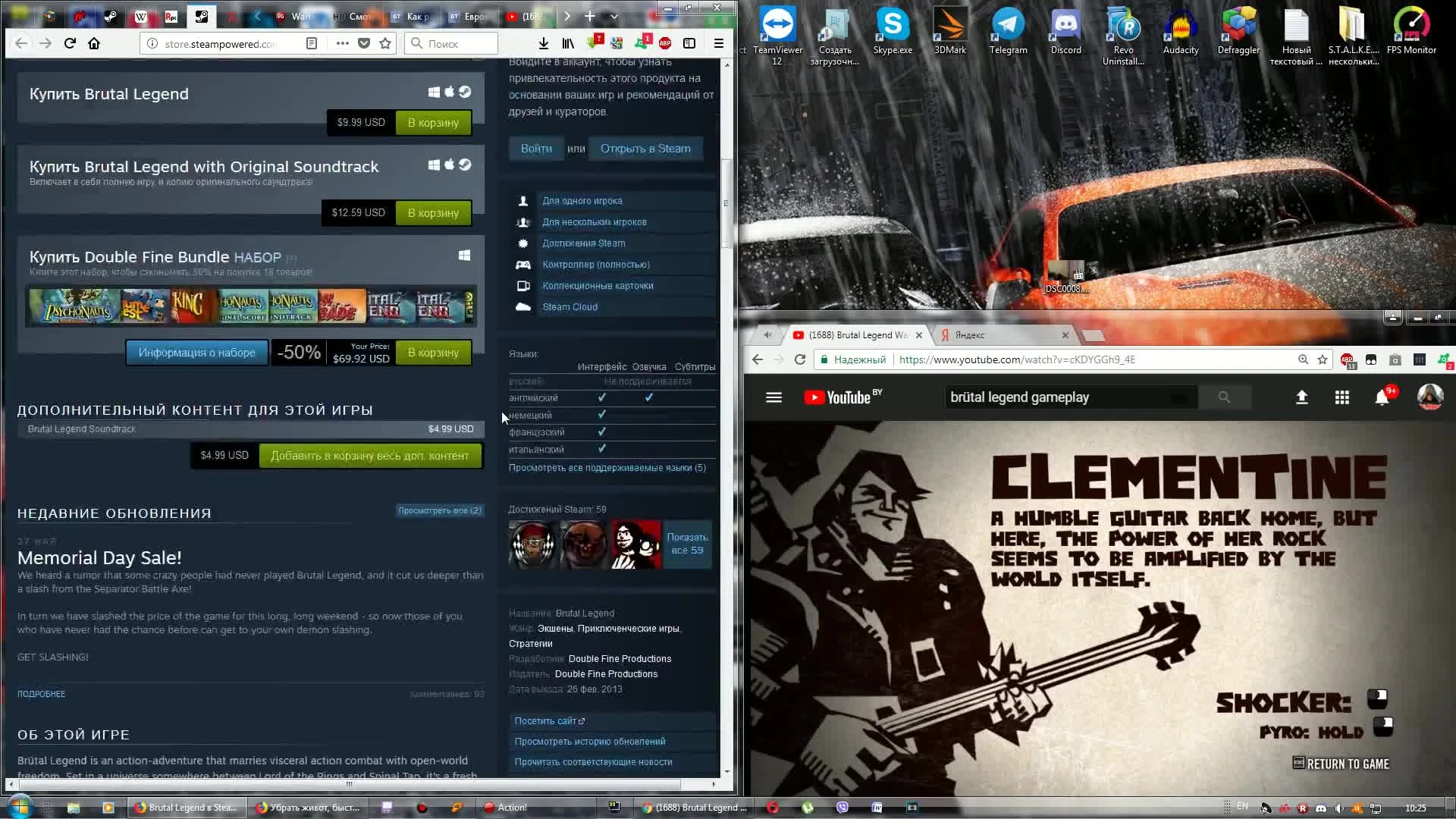Open the YouTube apps grid icon
1456x819 pixels.
coord(1342,397)
